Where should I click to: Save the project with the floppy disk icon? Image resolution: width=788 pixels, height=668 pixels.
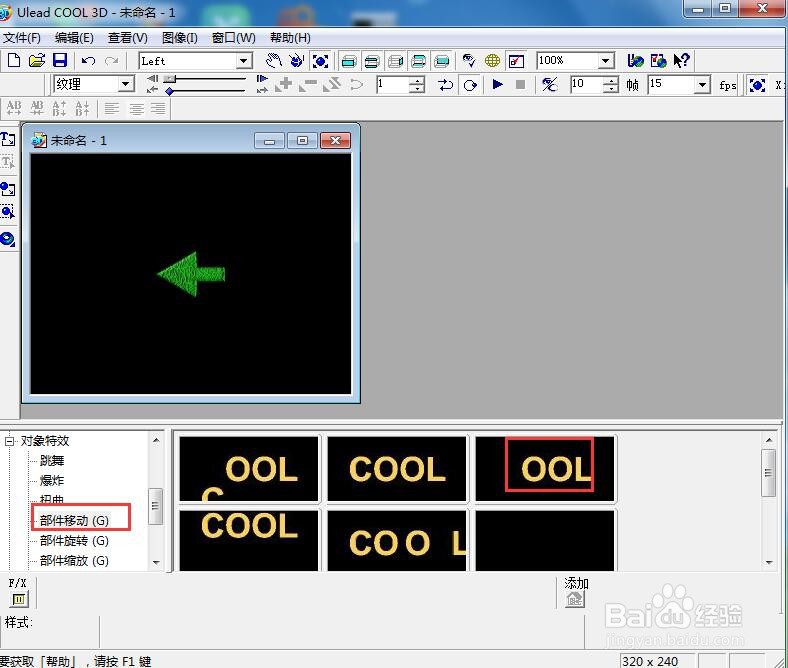(60, 61)
